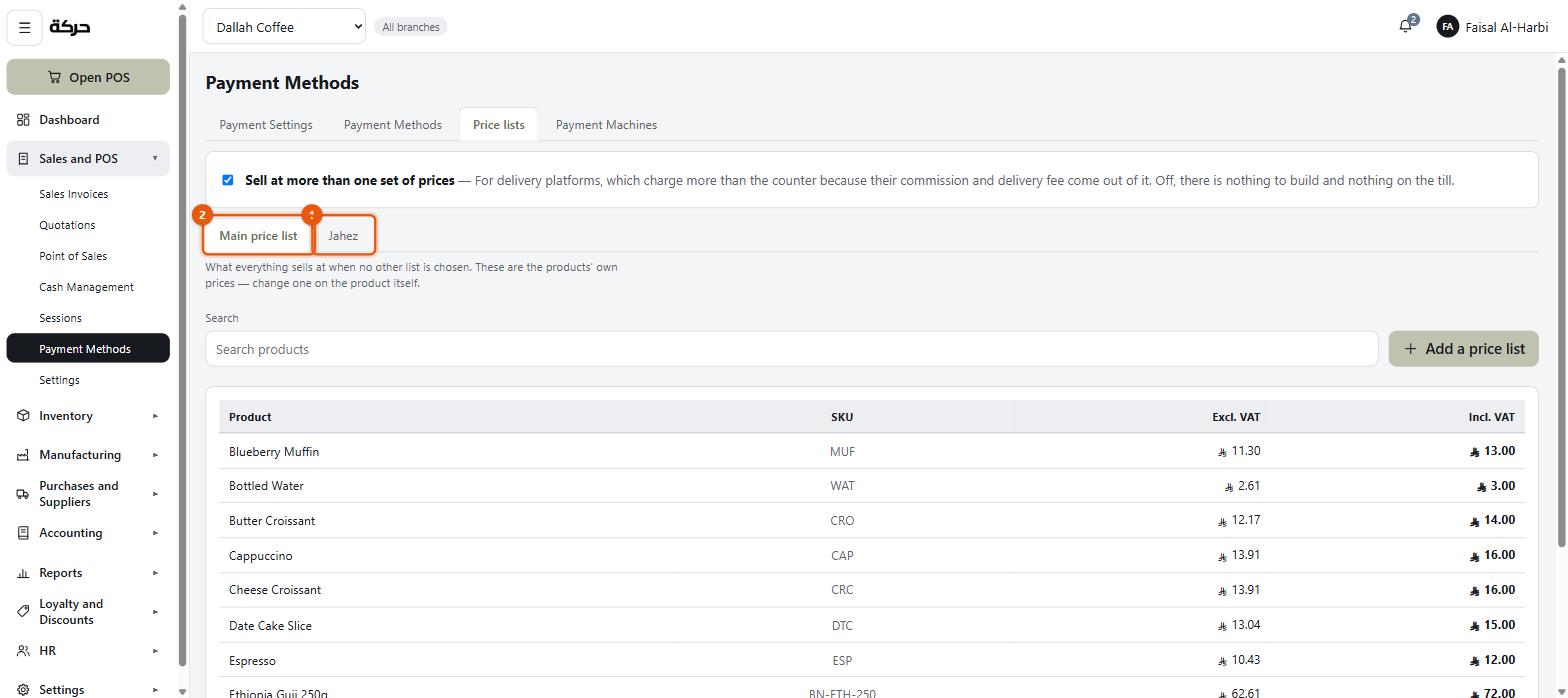Click the Blueberry Muffin product name
This screenshot has width=1568, height=698.
(274, 452)
